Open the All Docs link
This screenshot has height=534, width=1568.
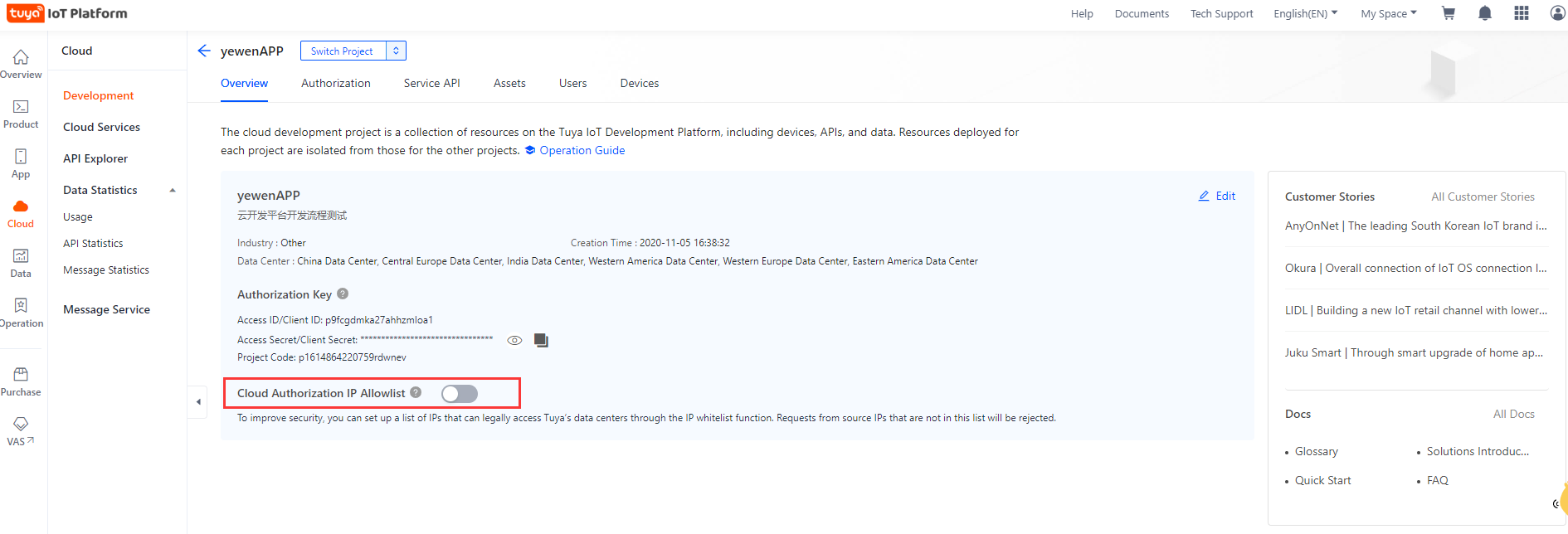pos(1514,414)
